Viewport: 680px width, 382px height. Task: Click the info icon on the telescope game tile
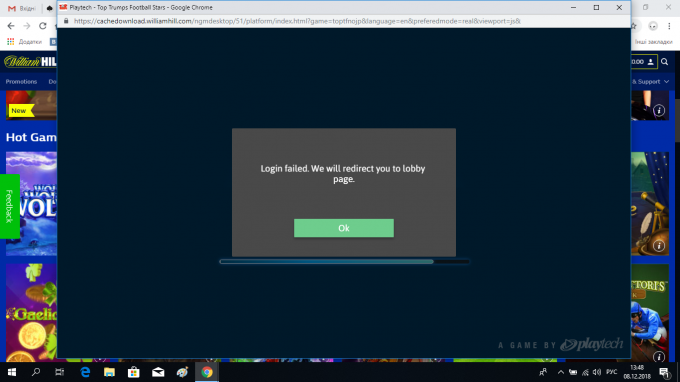click(659, 246)
